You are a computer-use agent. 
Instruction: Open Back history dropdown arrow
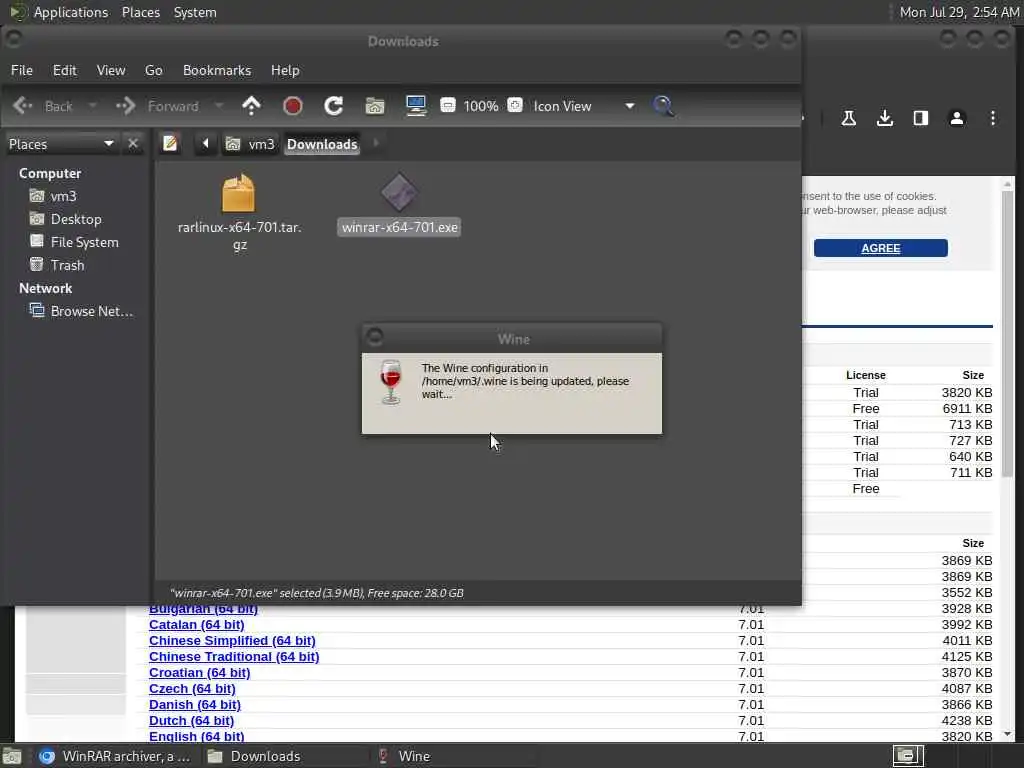pos(92,105)
